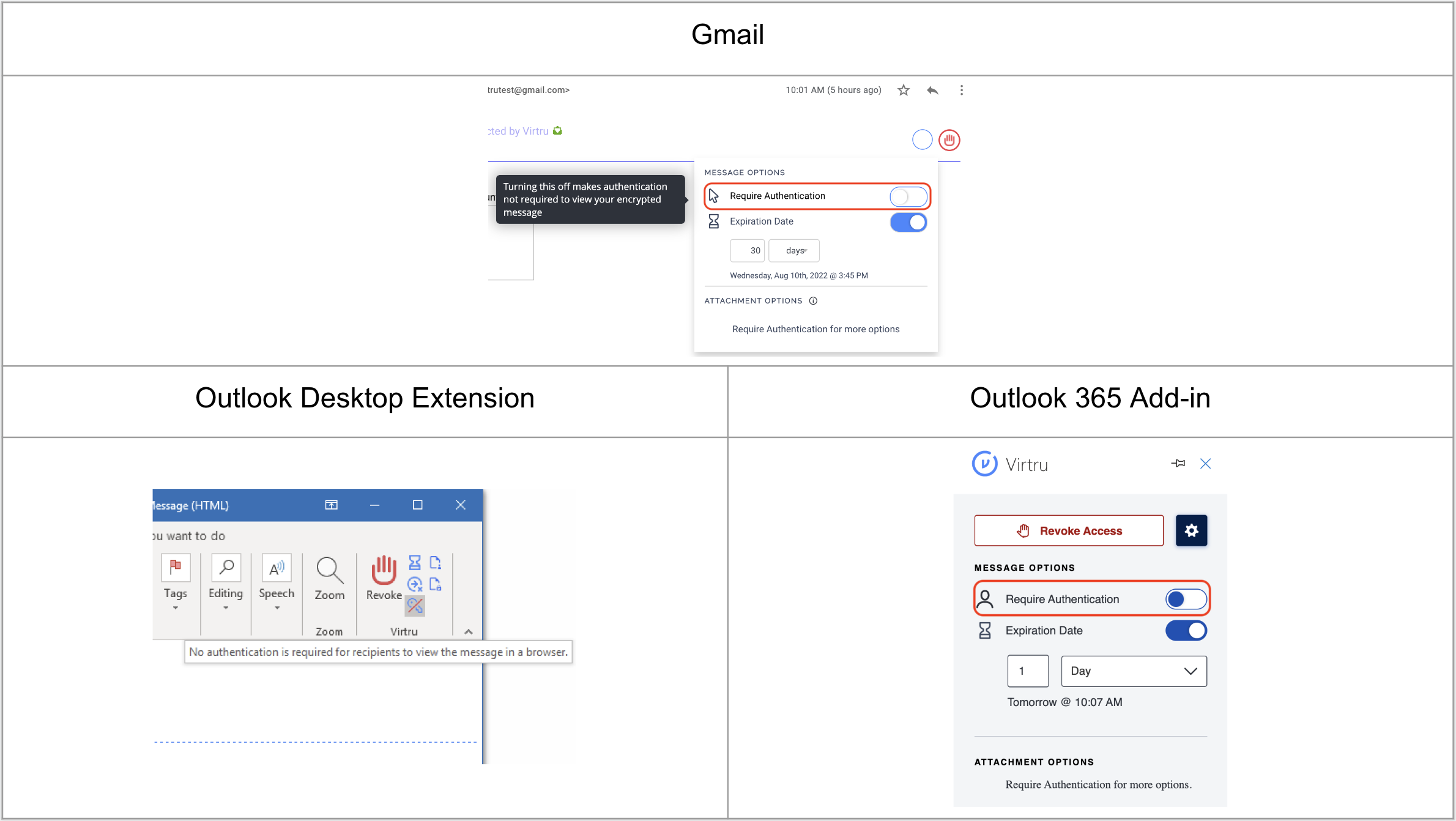
Task: Open the Gmail three-dot more menu
Action: pos(962,91)
